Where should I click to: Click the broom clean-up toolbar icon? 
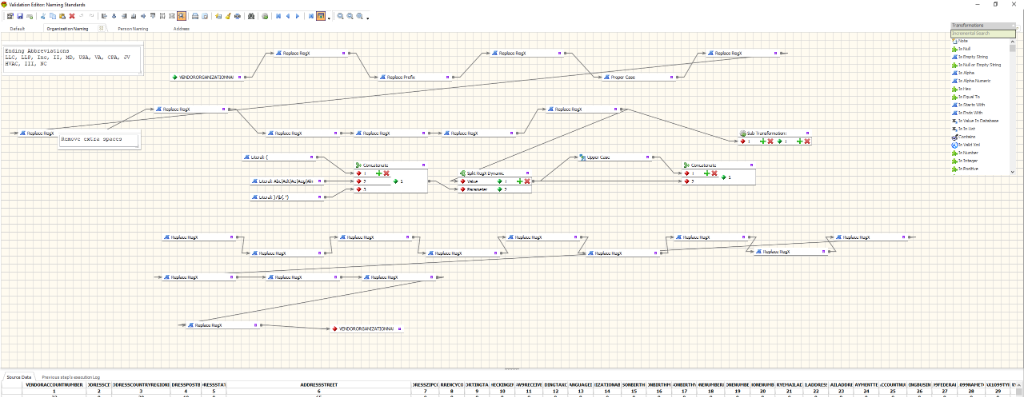[227, 16]
